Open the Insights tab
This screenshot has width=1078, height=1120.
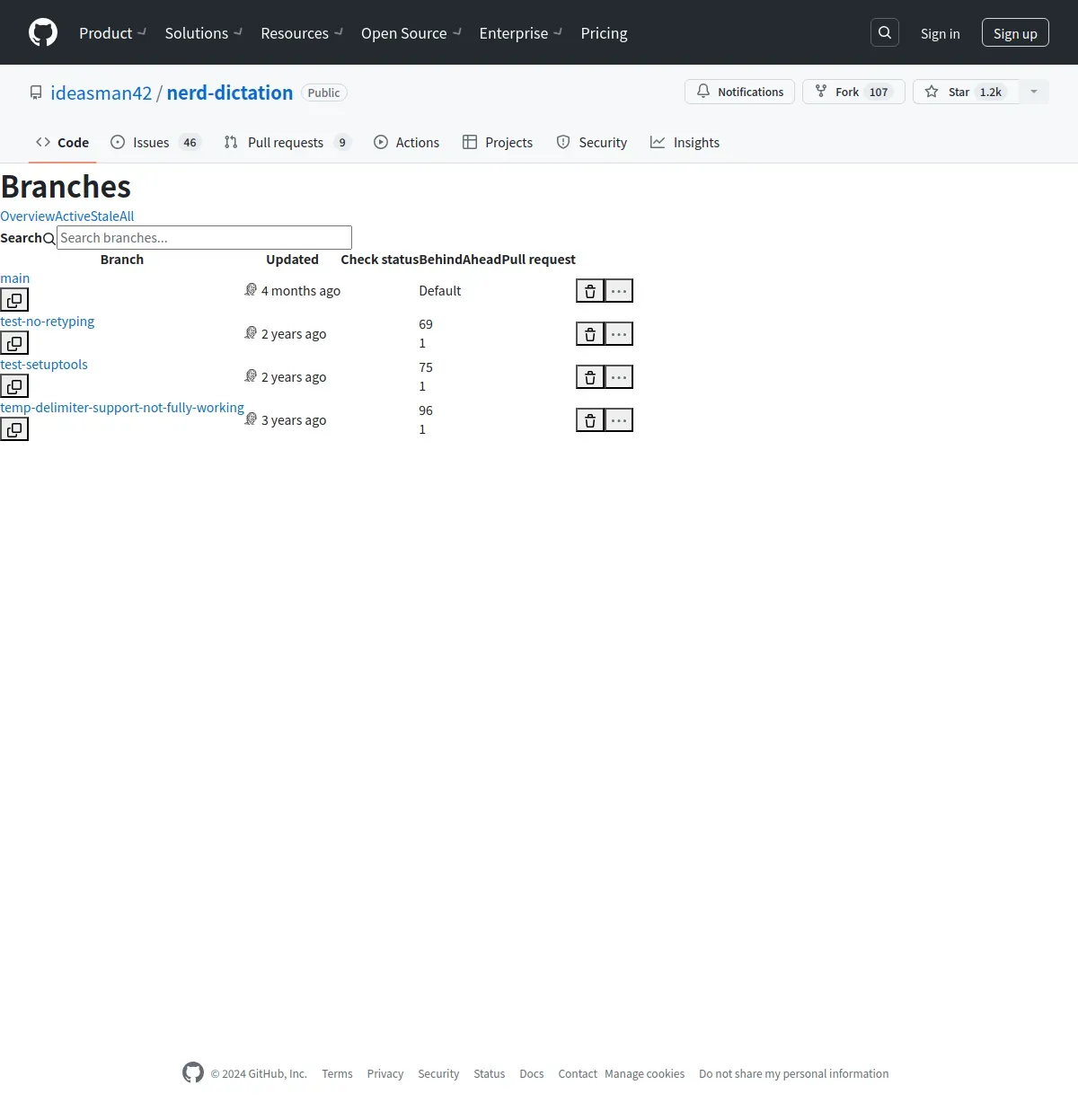685,142
